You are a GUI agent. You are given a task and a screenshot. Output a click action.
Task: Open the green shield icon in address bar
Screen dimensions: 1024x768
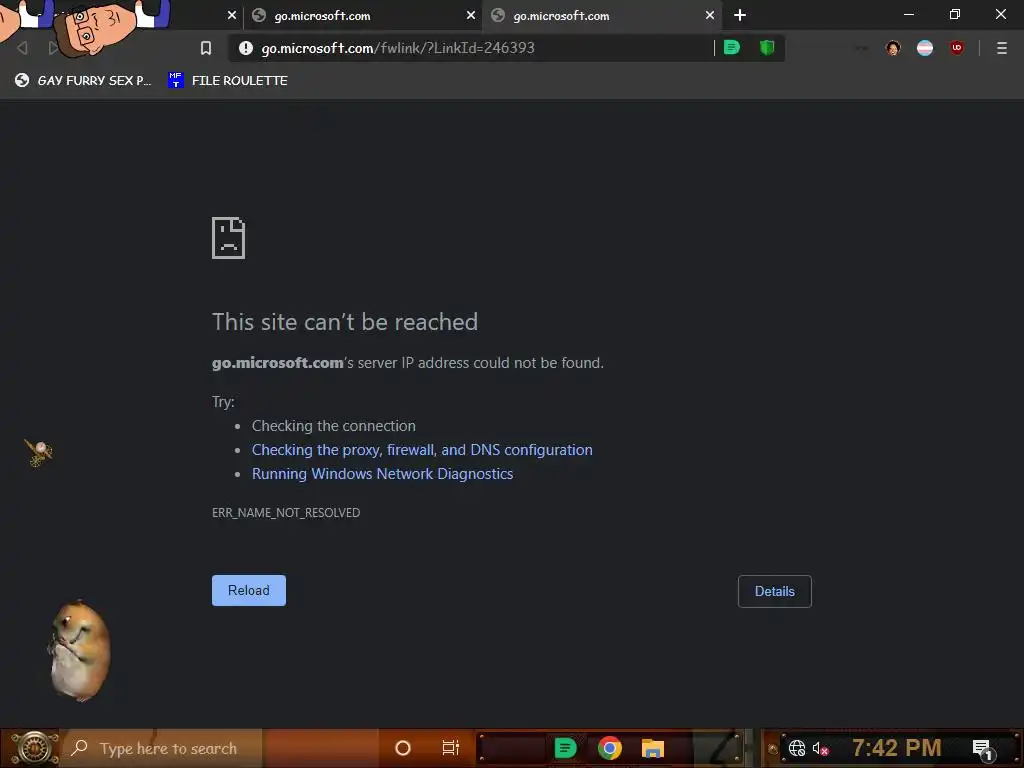point(767,47)
